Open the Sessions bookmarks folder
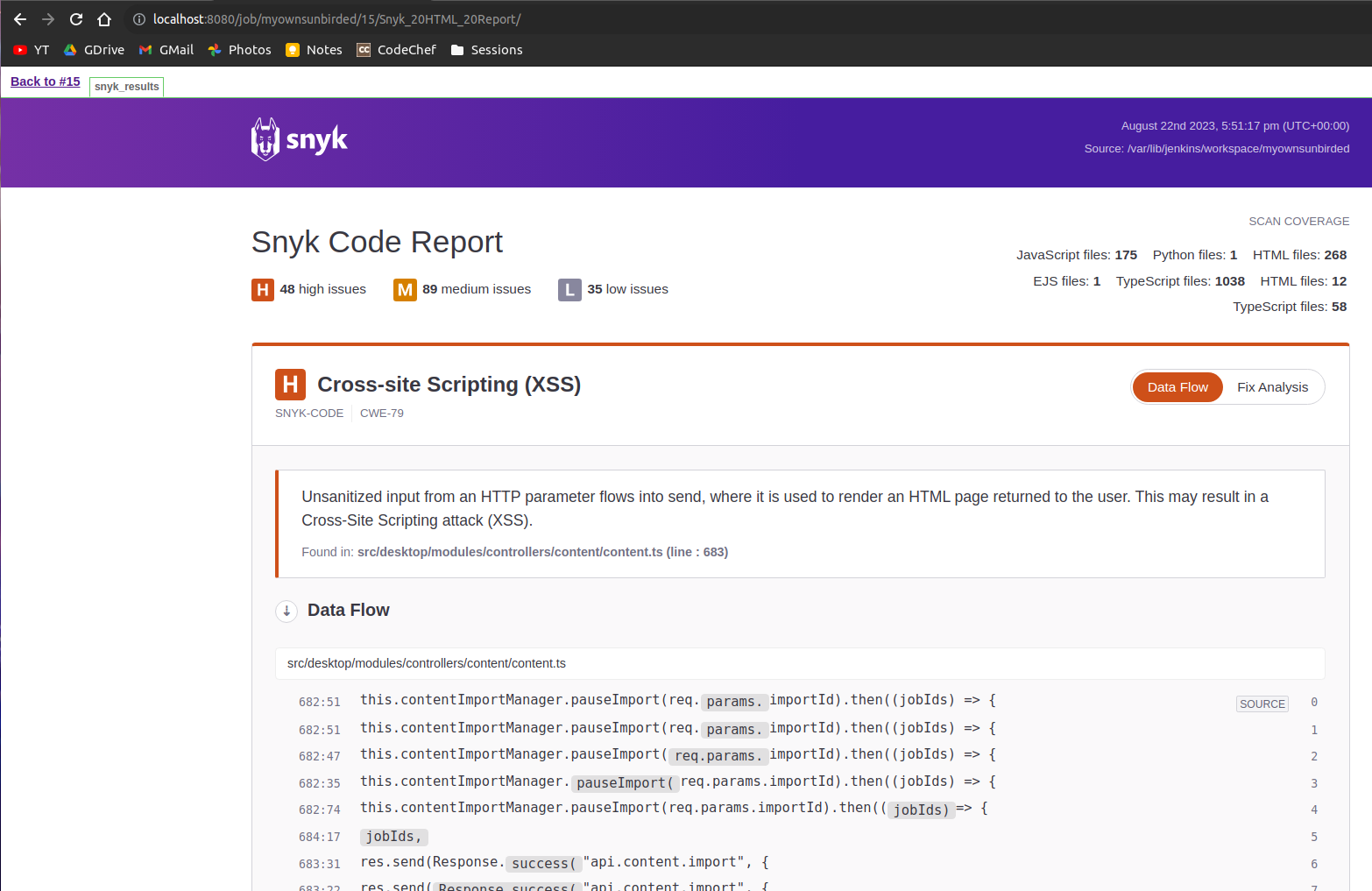 pyautogui.click(x=486, y=50)
